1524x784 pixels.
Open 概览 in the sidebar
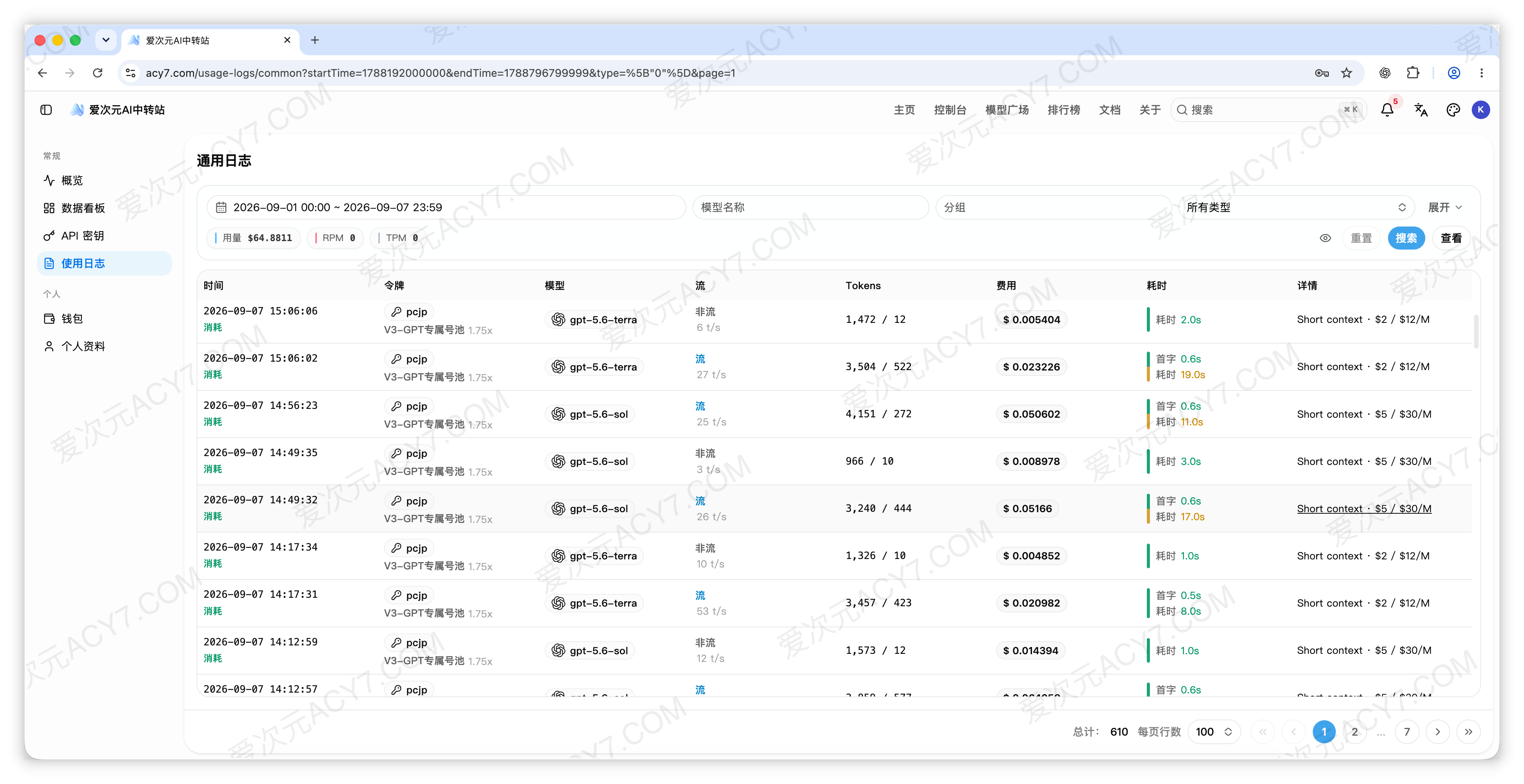click(104, 180)
